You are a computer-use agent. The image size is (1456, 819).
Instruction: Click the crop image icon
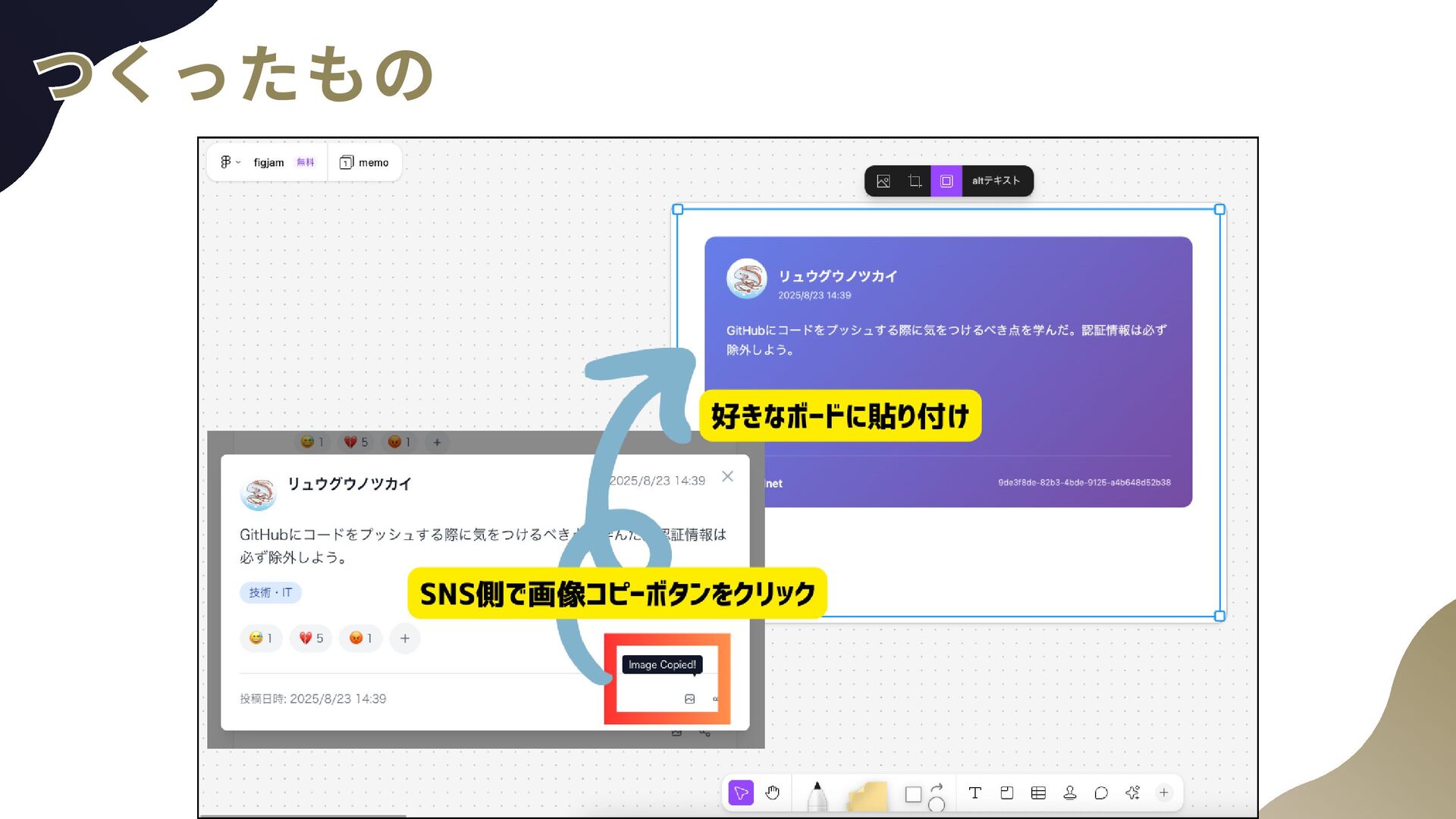tap(915, 181)
